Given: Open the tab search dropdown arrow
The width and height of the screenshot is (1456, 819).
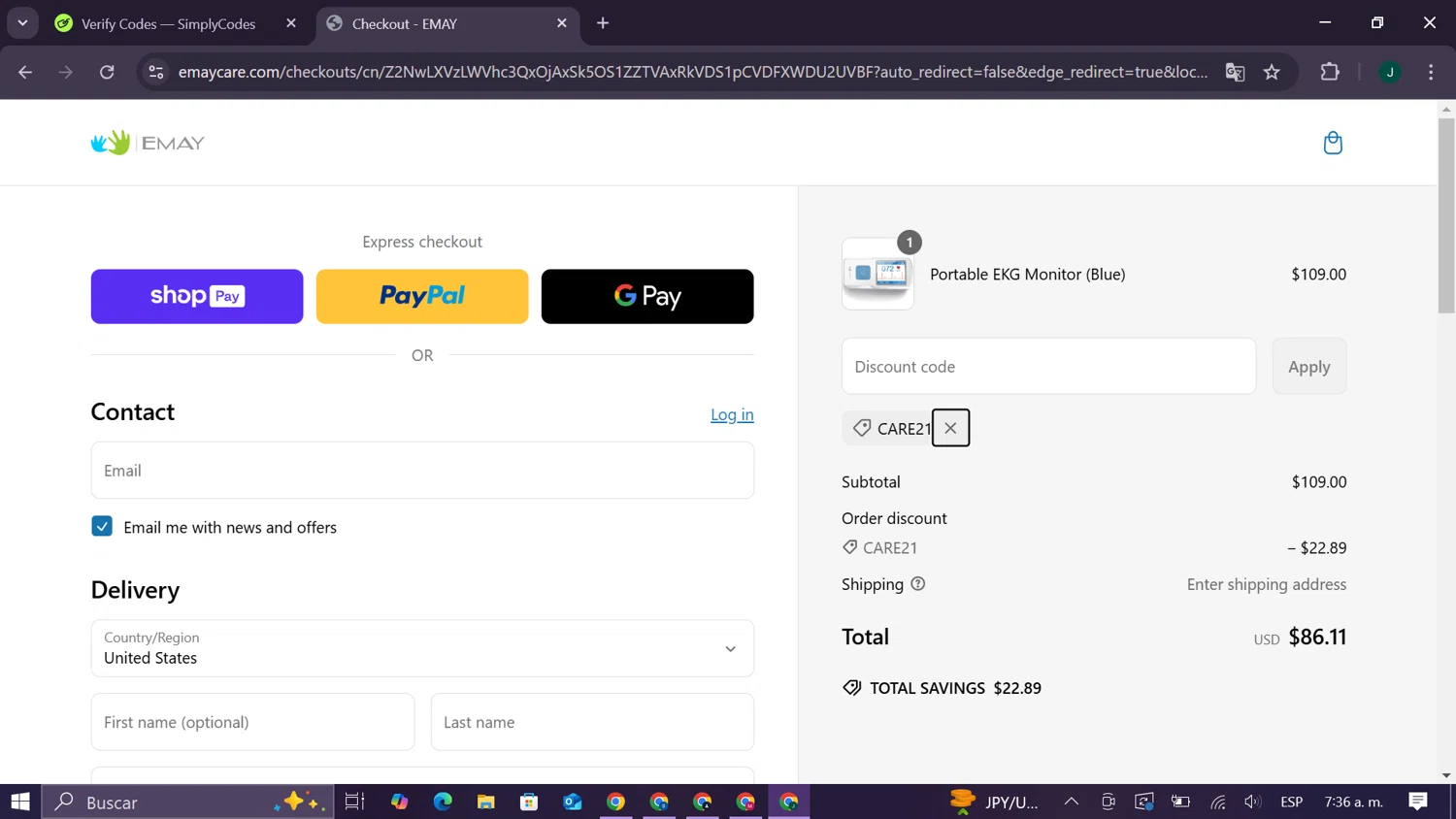Looking at the screenshot, I should tap(22, 23).
